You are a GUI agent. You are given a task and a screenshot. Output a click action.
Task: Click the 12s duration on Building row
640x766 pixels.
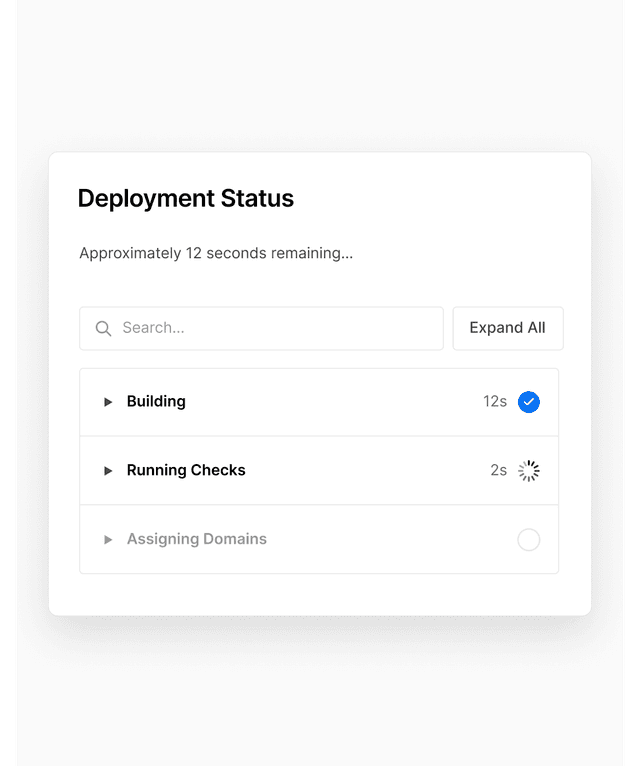coord(495,402)
